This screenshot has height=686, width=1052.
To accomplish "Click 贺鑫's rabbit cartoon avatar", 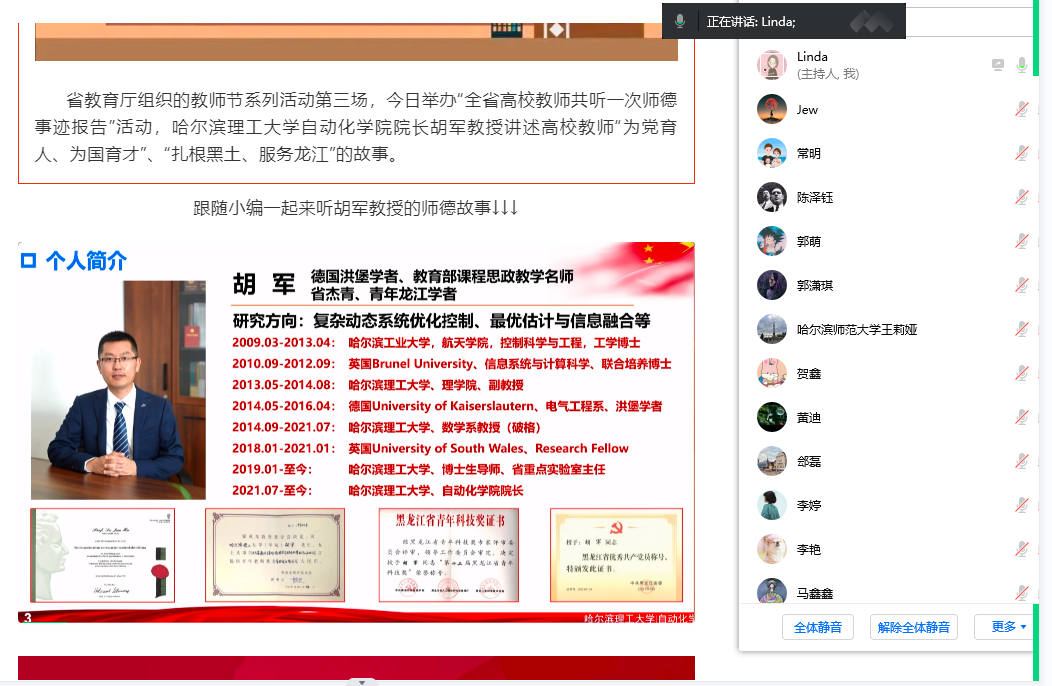I will tap(772, 373).
